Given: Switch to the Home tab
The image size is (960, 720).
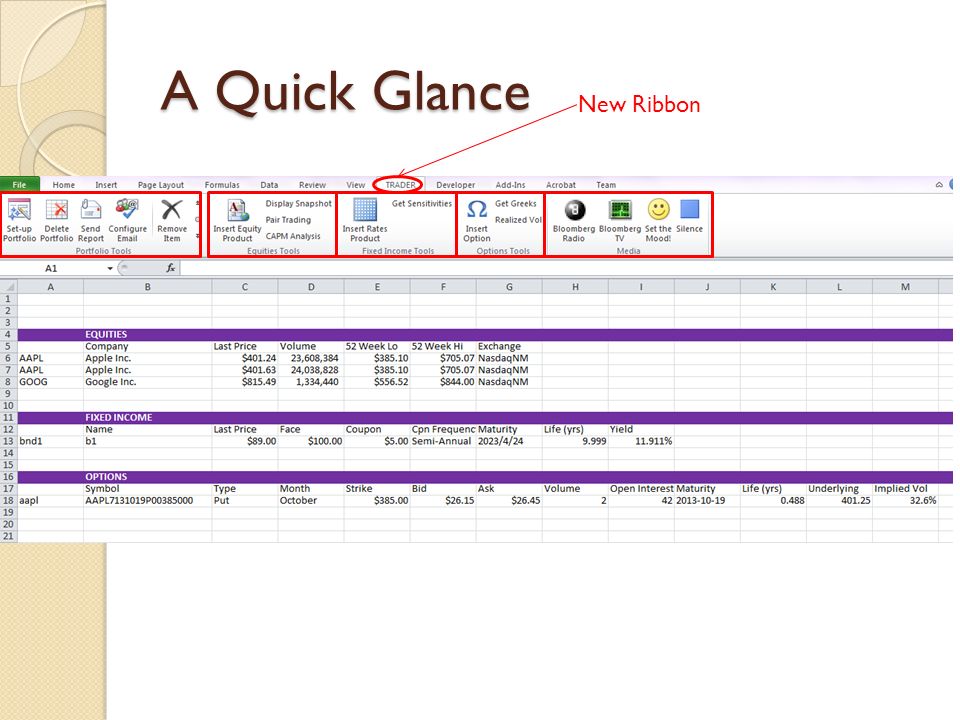Looking at the screenshot, I should pyautogui.click(x=64, y=185).
